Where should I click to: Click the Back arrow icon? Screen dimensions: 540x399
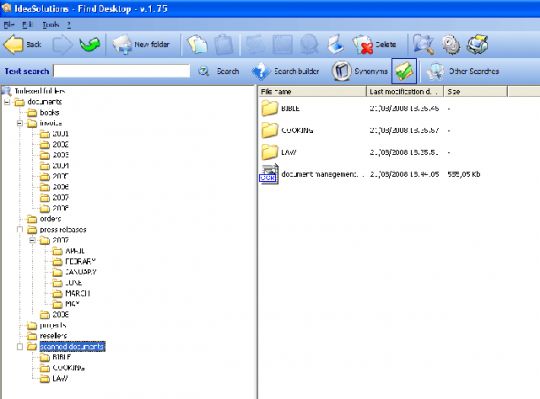[x=14, y=44]
